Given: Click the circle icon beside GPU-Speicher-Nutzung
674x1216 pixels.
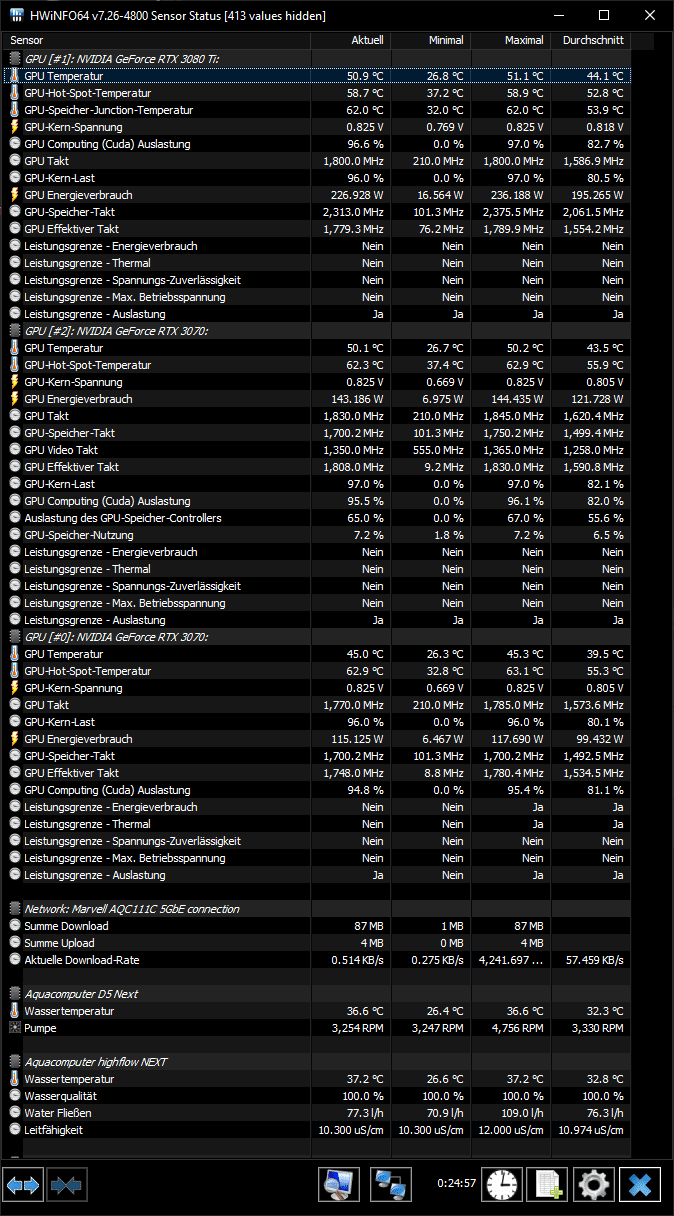Looking at the screenshot, I should 15,535.
